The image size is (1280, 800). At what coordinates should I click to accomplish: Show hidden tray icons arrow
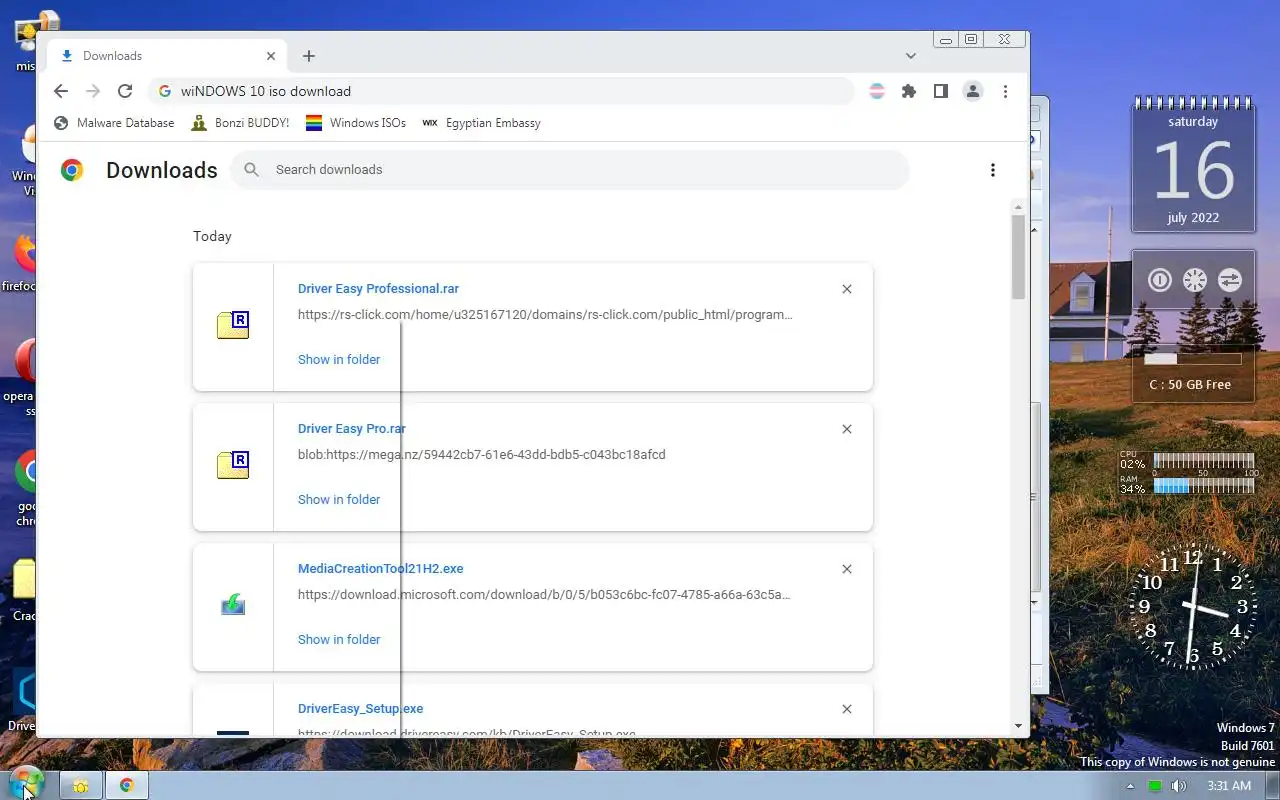point(1130,786)
